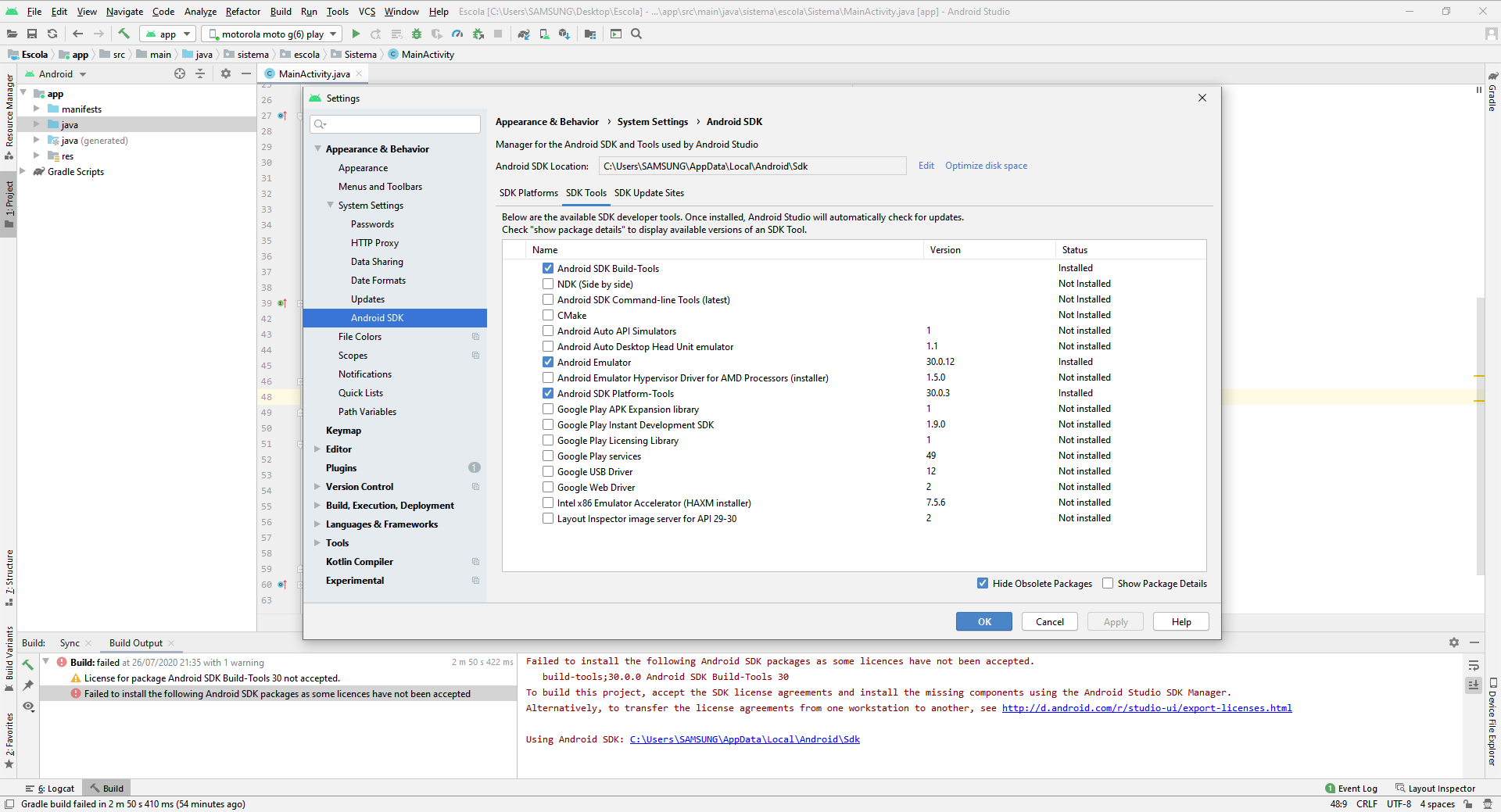Screen dimensions: 1501x812
Task: Open Project Structure toolbar icon
Action: (x=590, y=34)
